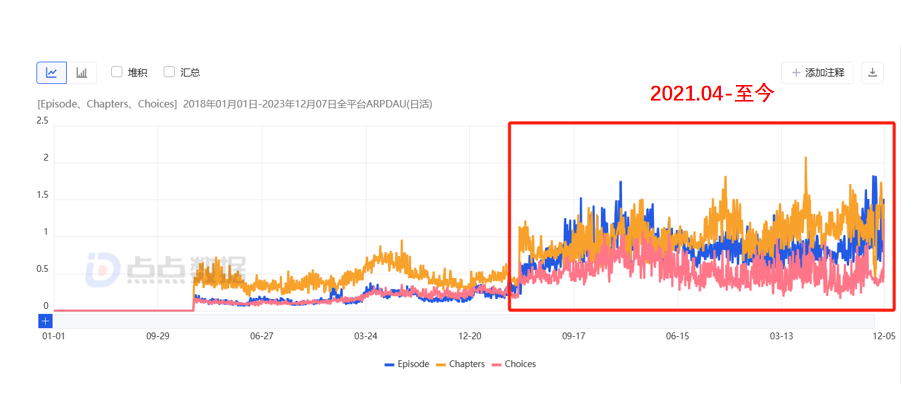Image resolution: width=909 pixels, height=393 pixels.
Task: Toggle the Chapters series via its orange legend marker
Action: (443, 365)
